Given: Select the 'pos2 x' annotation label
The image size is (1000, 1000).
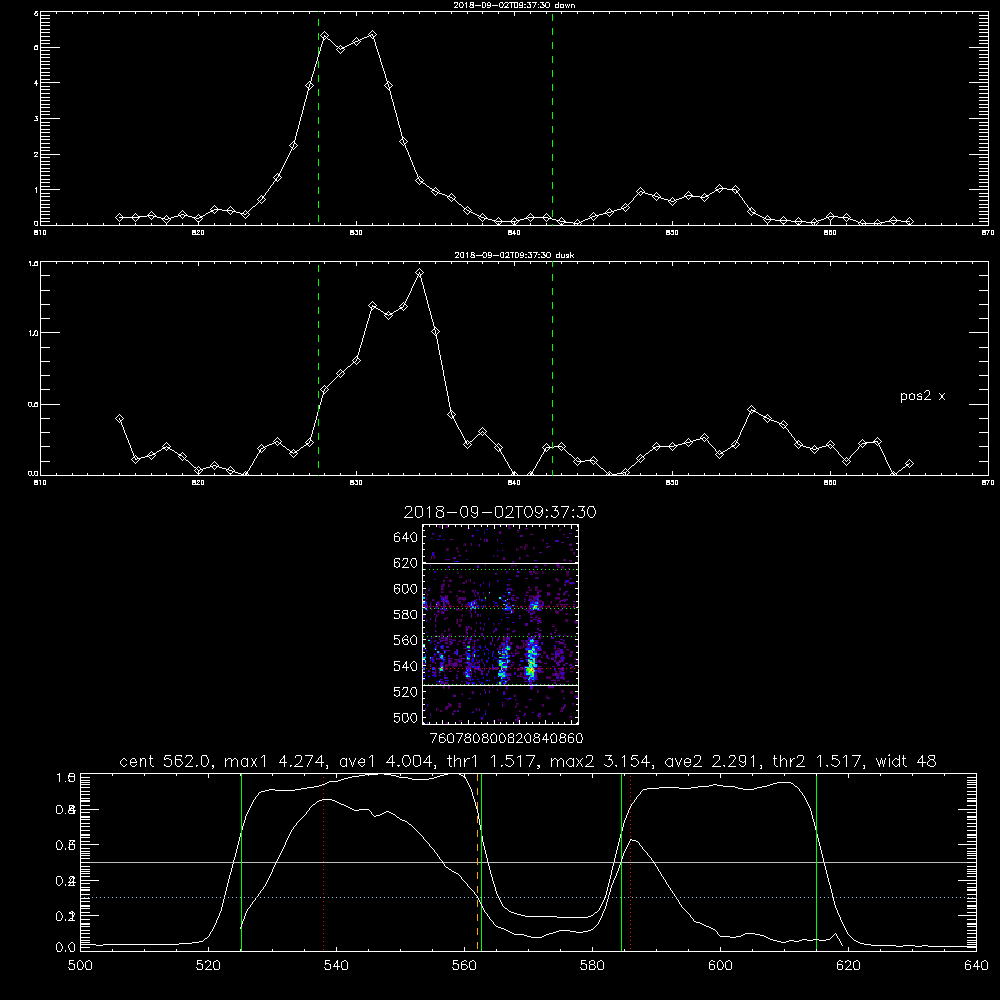Looking at the screenshot, I should point(922,396).
